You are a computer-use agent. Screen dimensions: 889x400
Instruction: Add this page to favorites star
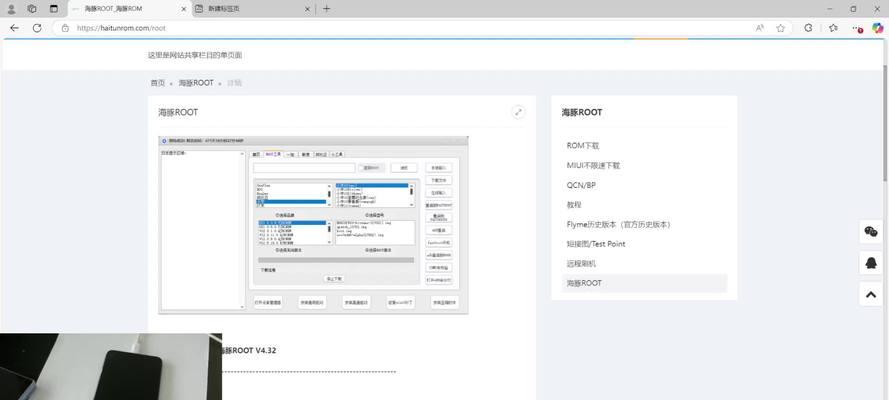tap(781, 28)
